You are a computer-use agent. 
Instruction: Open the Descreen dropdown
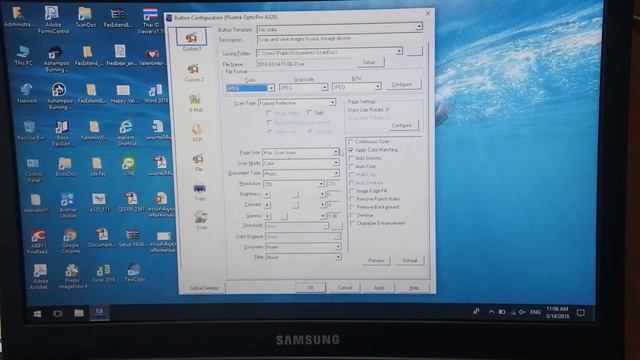pos(338,247)
